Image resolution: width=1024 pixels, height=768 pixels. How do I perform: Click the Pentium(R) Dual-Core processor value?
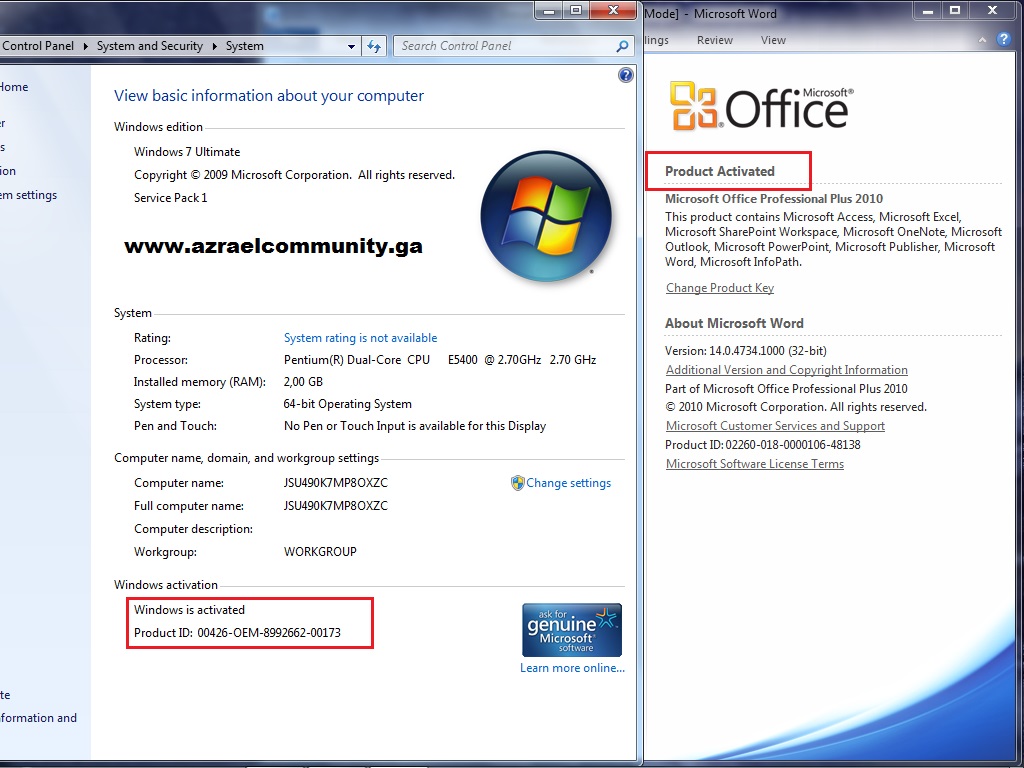(440, 360)
